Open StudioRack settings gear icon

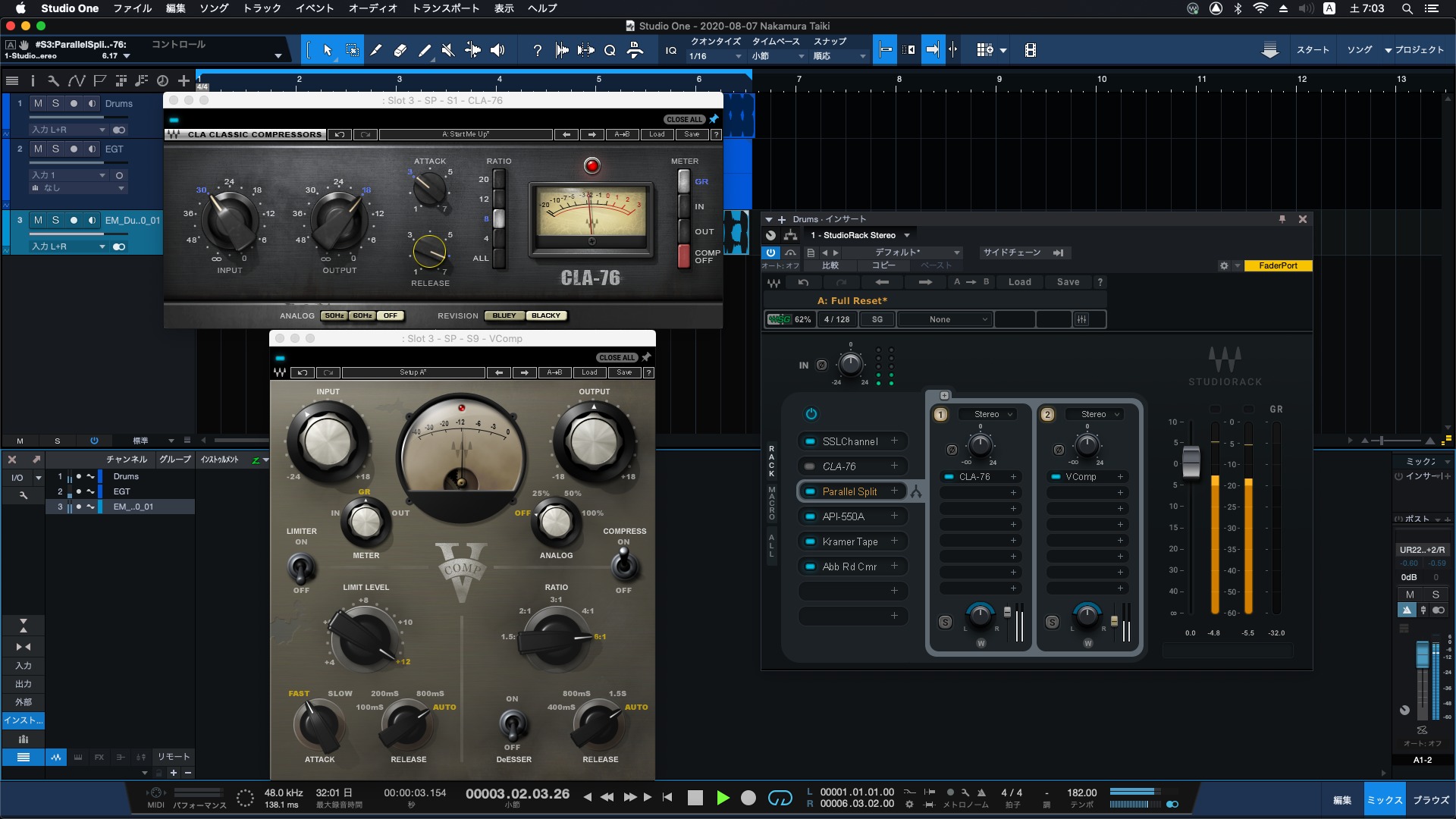(x=1224, y=265)
